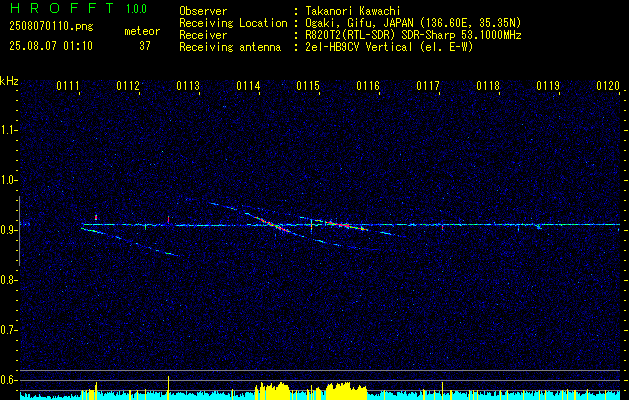The image size is (629, 400).
Task: Click the 0114 time marker
Action: [248, 86]
